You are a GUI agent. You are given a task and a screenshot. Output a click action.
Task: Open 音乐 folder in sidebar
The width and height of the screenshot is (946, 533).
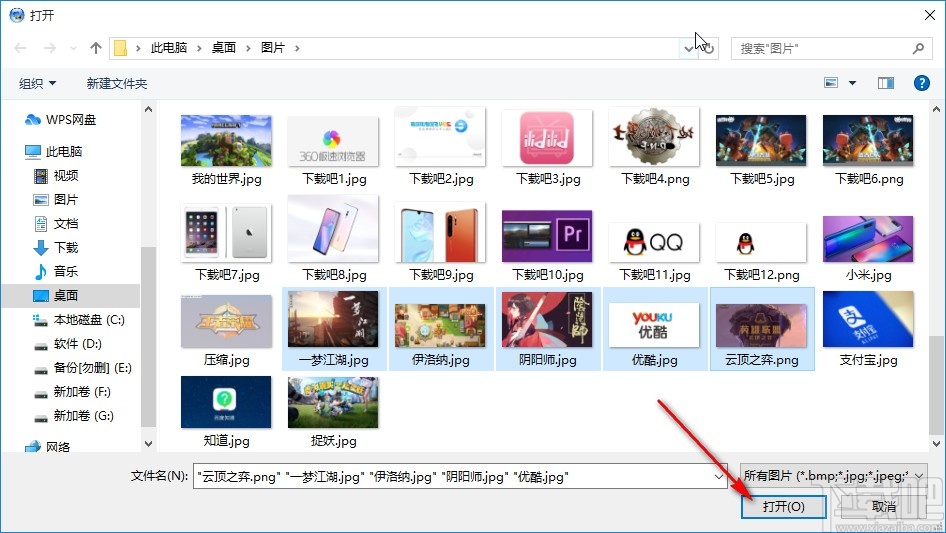[56, 272]
